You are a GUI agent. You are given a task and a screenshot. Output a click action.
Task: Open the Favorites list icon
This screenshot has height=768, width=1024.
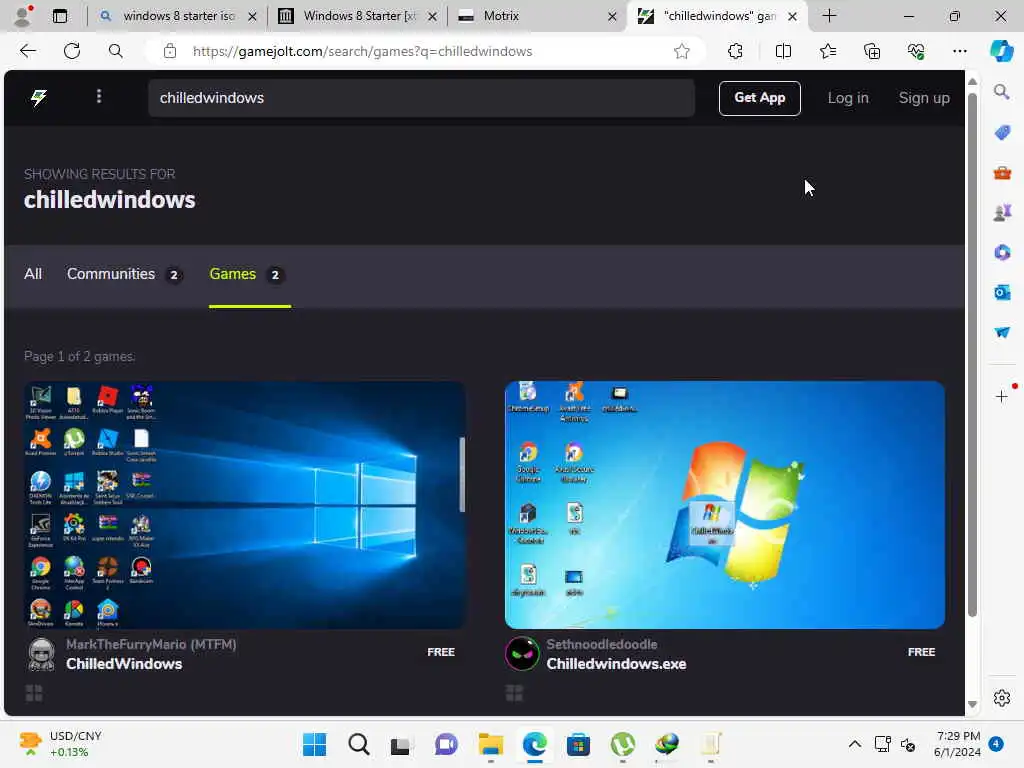click(827, 51)
